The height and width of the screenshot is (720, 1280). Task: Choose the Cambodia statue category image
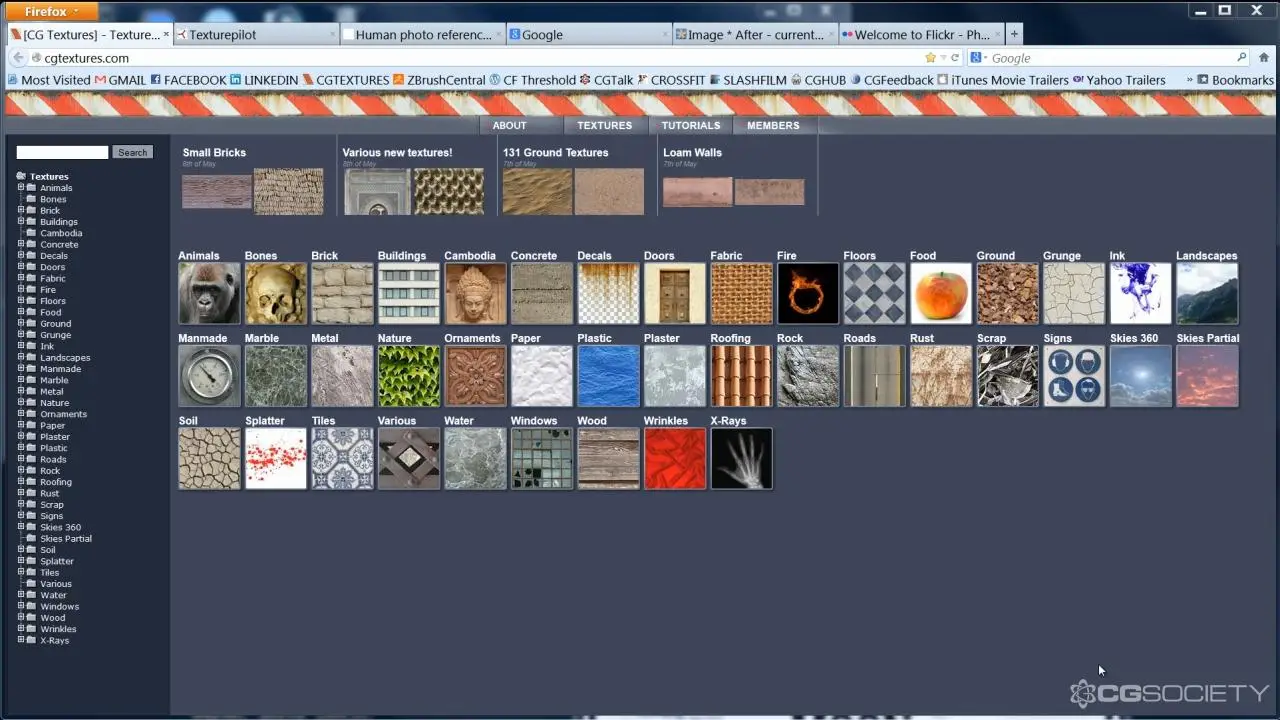(475, 293)
